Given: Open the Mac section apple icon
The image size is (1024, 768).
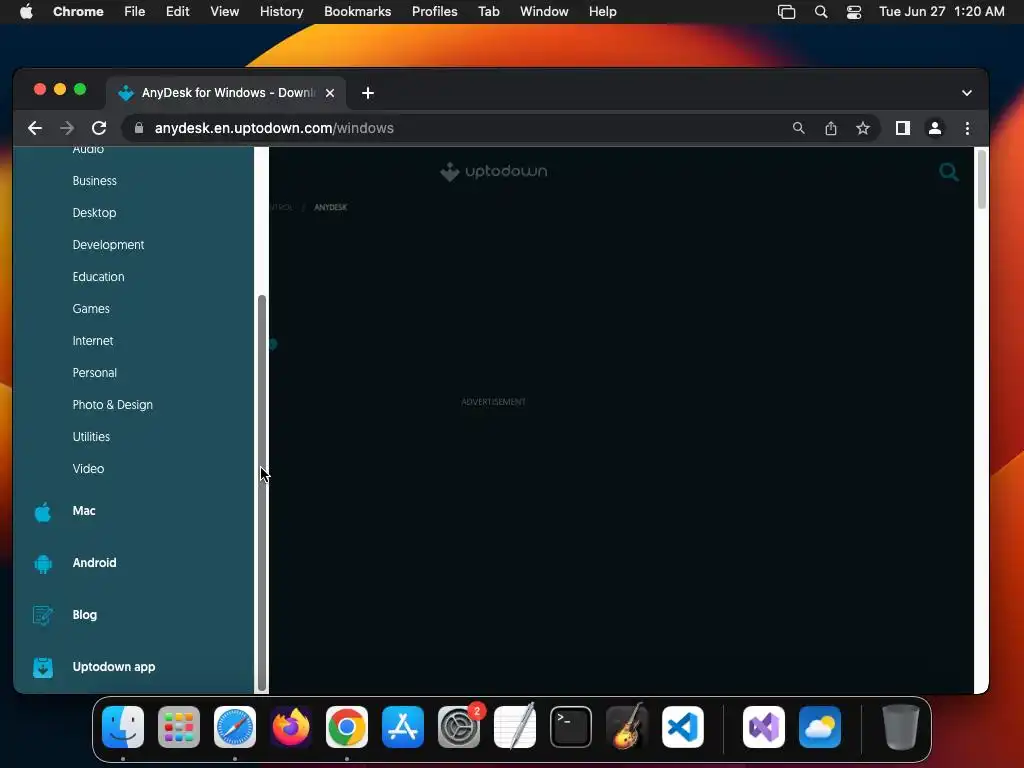Looking at the screenshot, I should [42, 512].
